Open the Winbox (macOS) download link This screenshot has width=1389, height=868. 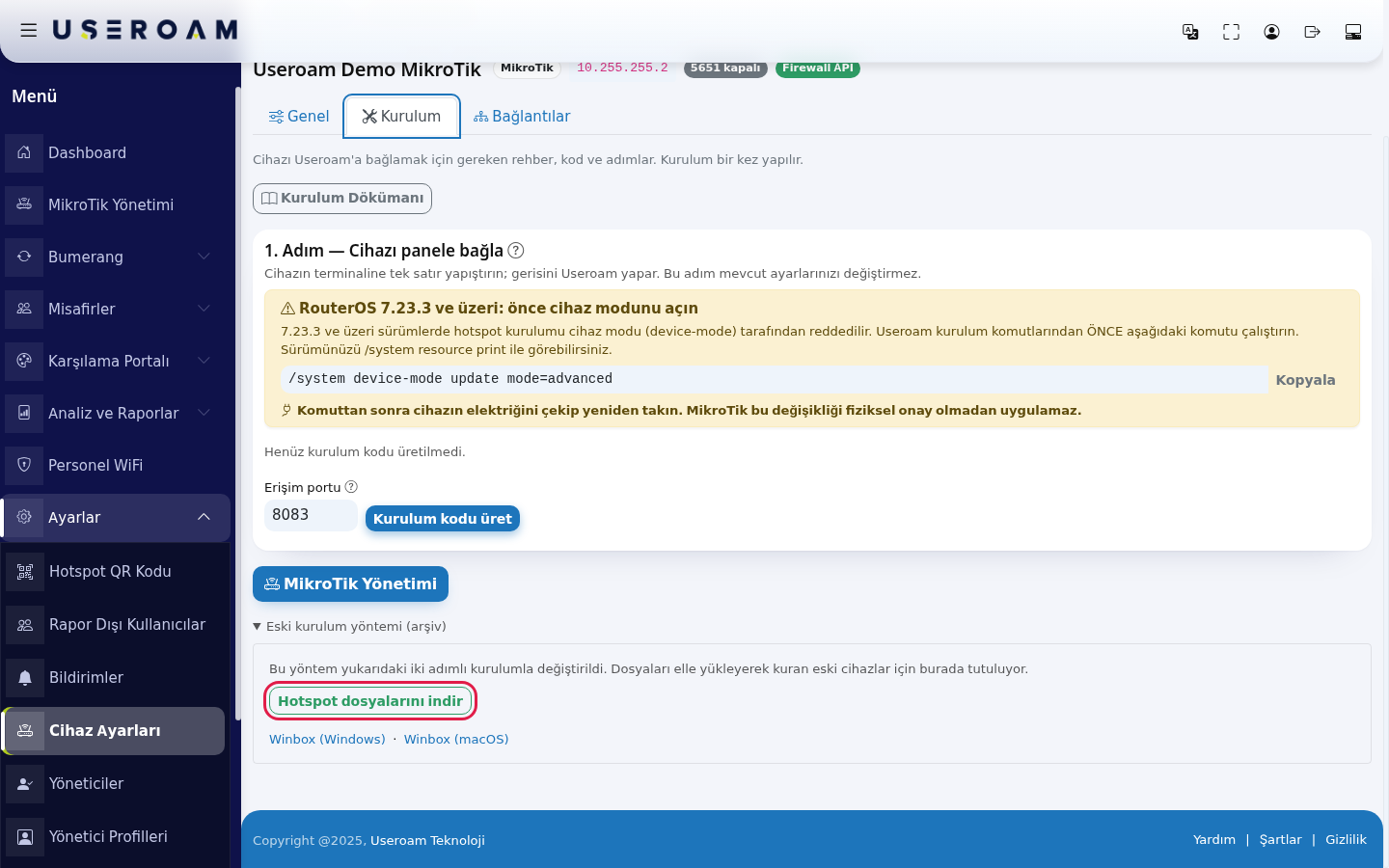[x=456, y=740]
